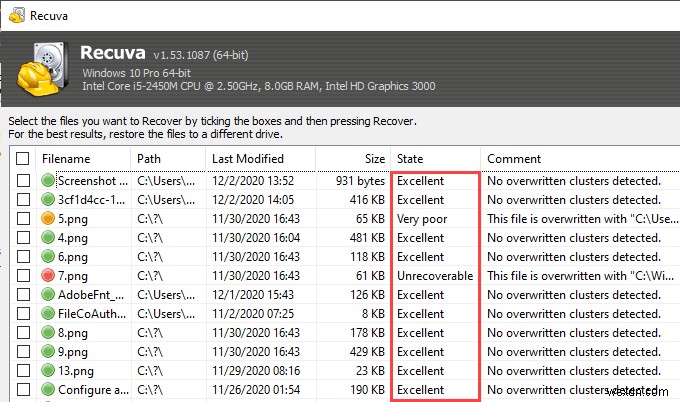Tick checkbox for 7.png row
This screenshot has height=402, width=680.
coord(23,276)
